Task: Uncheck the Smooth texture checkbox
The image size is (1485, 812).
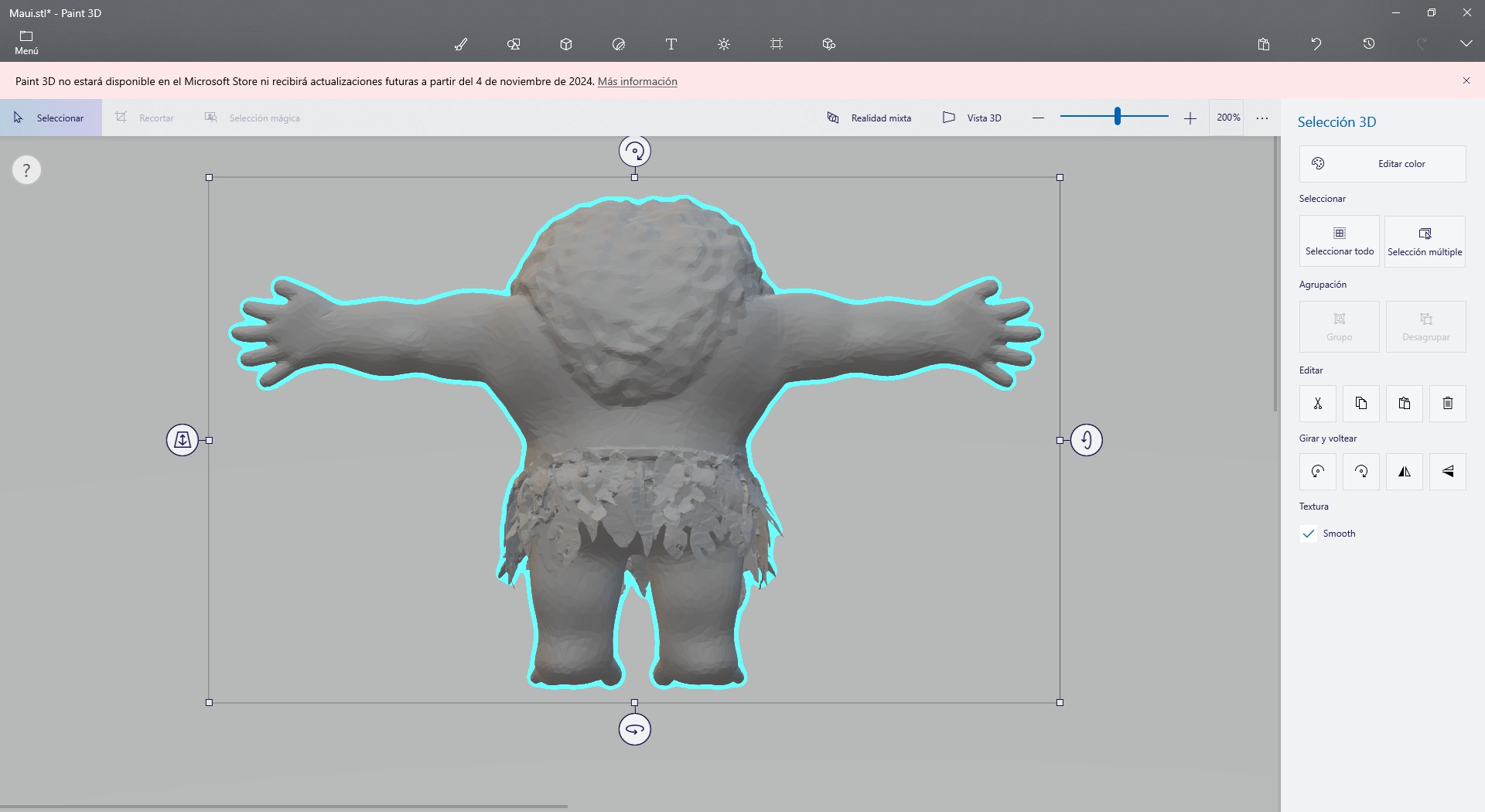Action: coord(1309,534)
